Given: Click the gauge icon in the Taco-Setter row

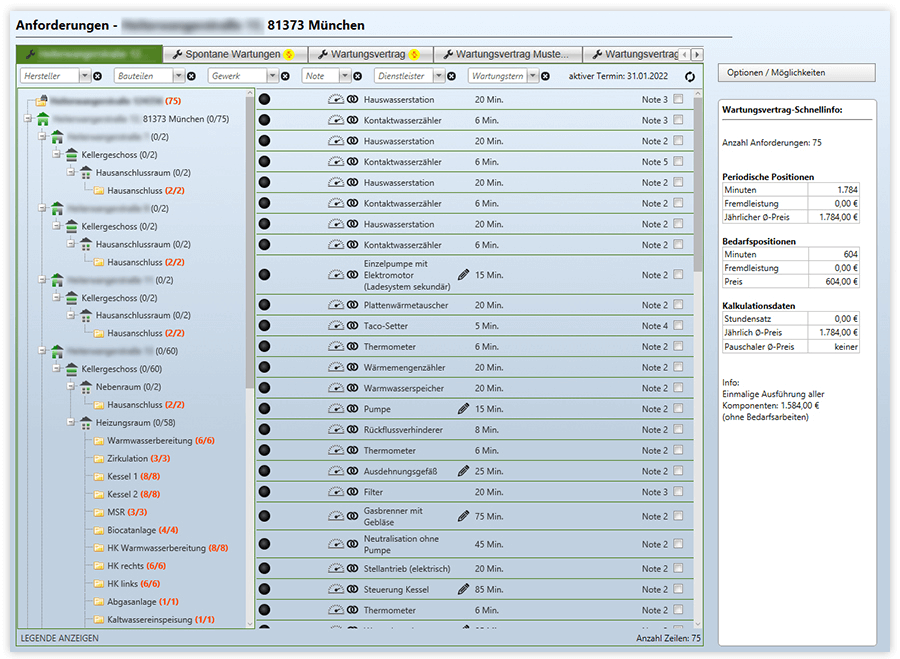Looking at the screenshot, I should pos(335,326).
